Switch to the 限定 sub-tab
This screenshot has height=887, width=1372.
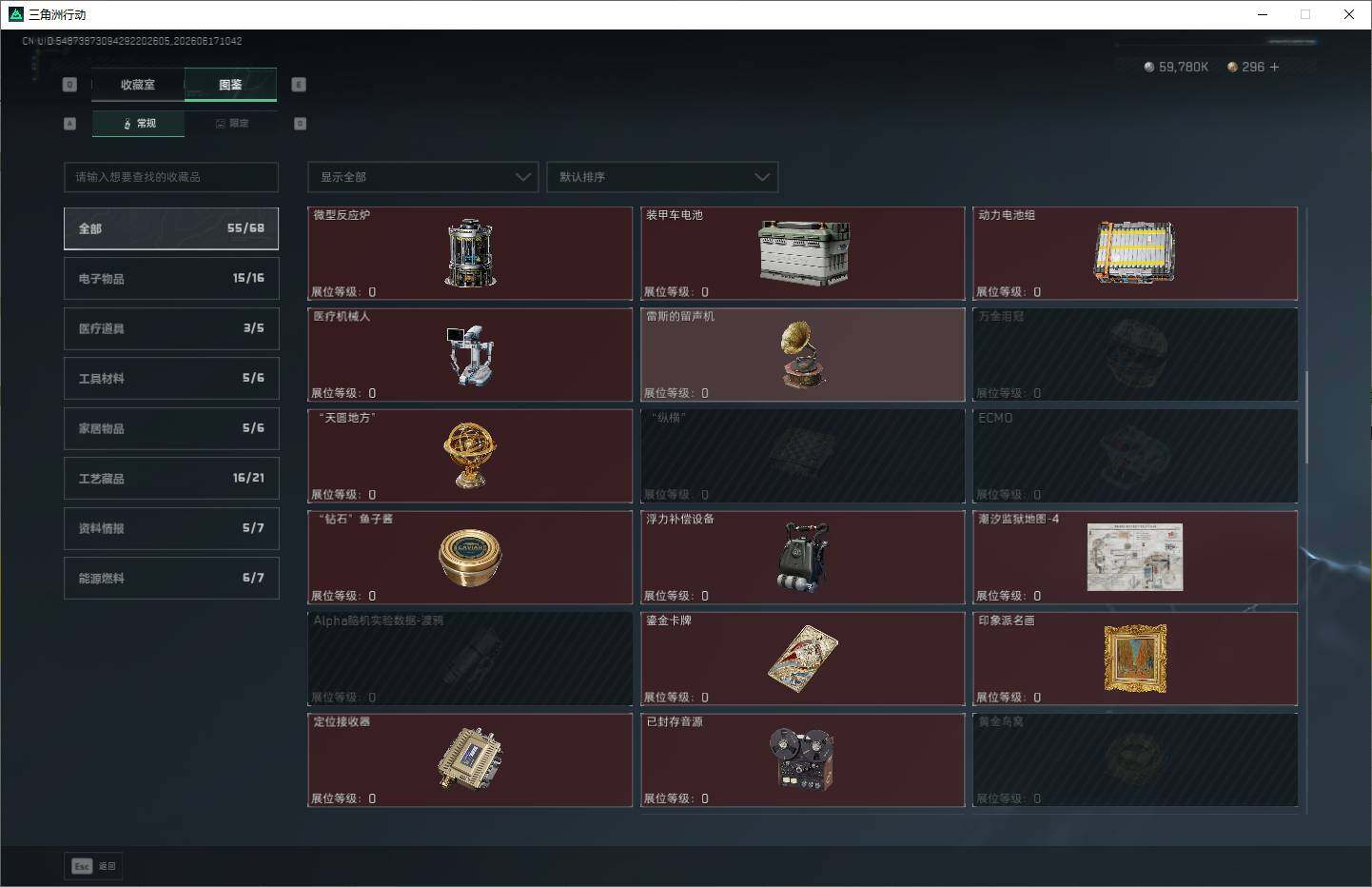231,124
